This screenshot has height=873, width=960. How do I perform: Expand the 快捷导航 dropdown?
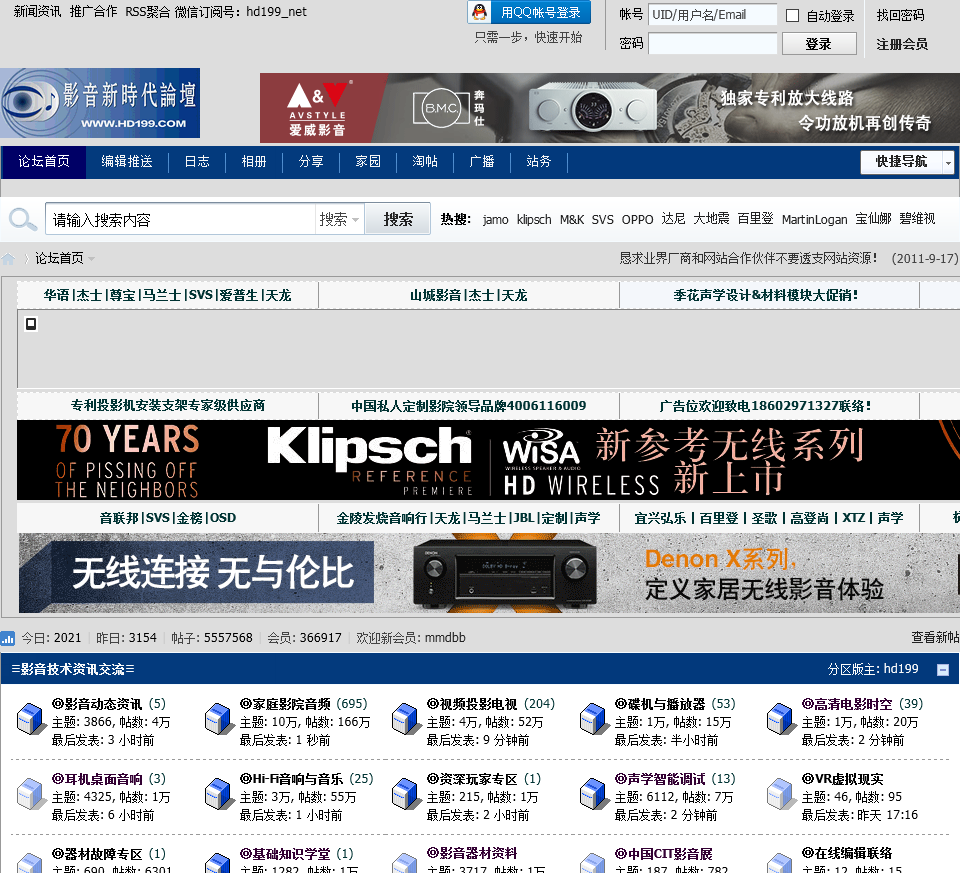(948, 162)
